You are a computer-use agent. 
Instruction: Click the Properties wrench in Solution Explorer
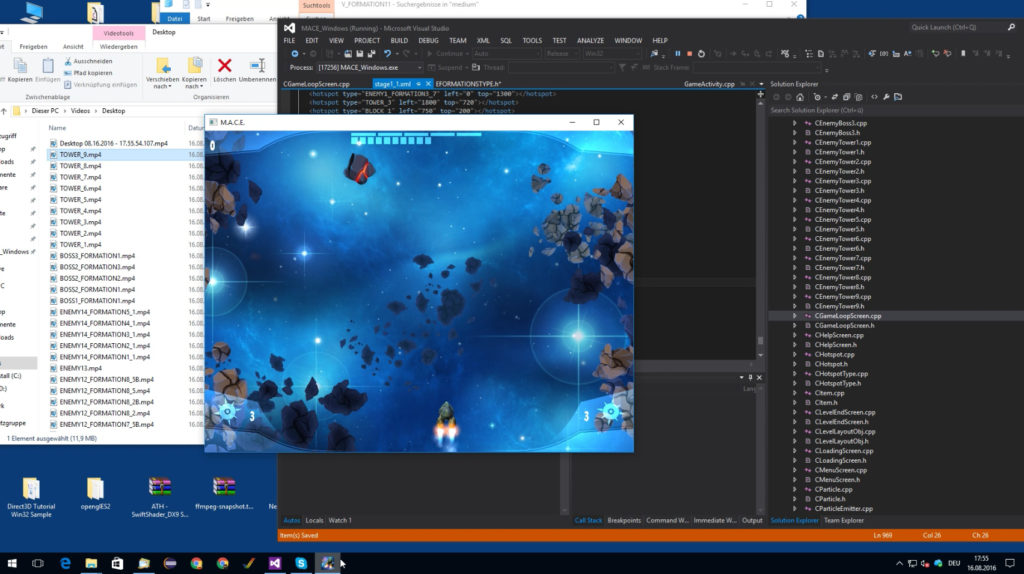point(886,97)
